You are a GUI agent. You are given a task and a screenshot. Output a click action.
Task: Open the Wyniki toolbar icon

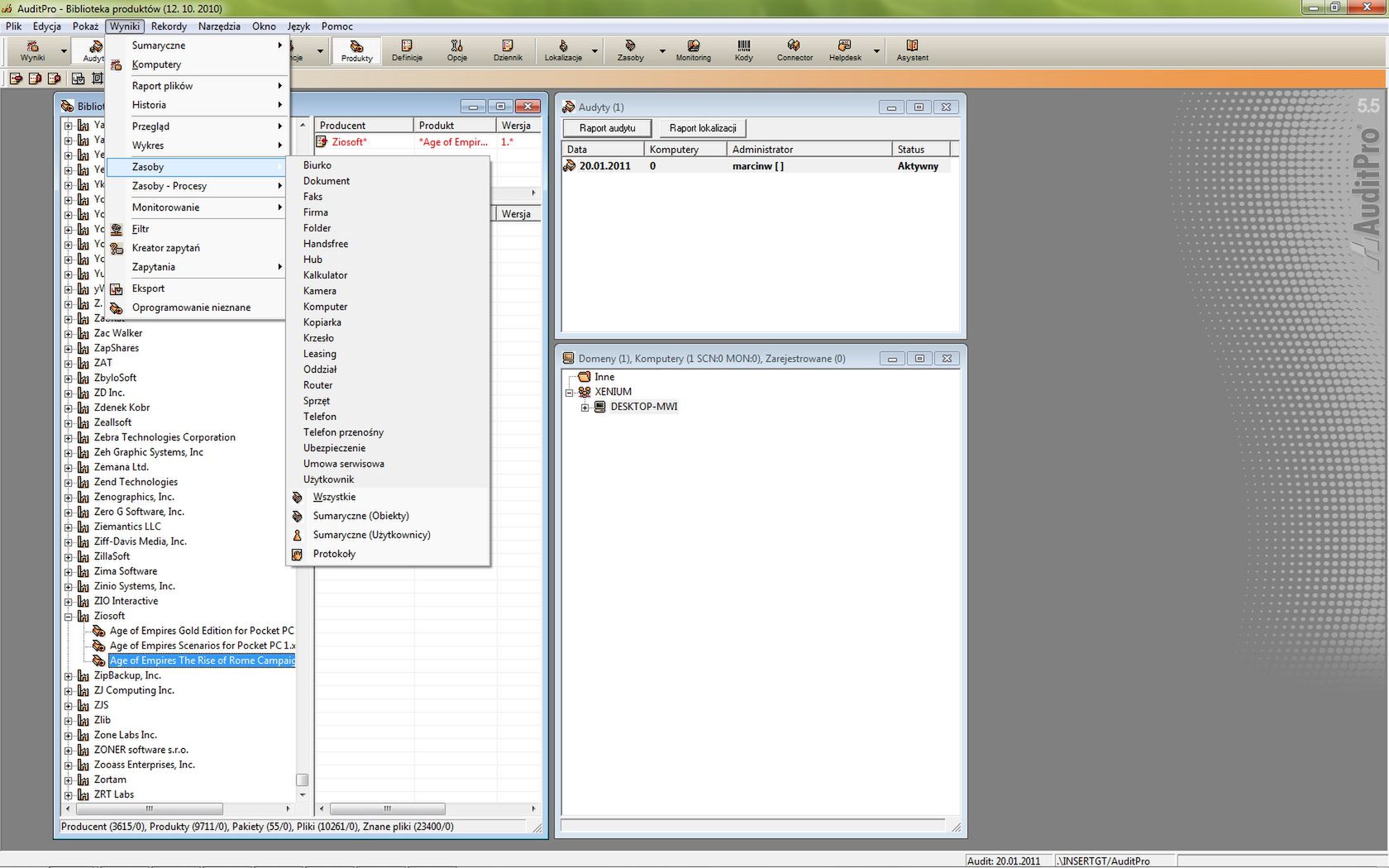pyautogui.click(x=32, y=50)
